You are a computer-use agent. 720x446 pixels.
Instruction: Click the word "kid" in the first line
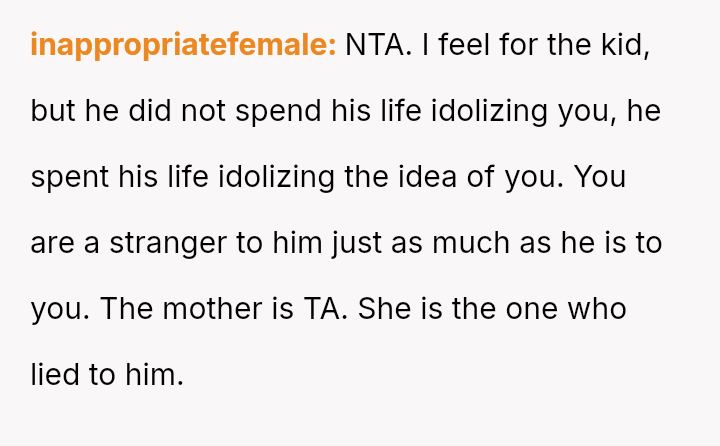coord(626,45)
